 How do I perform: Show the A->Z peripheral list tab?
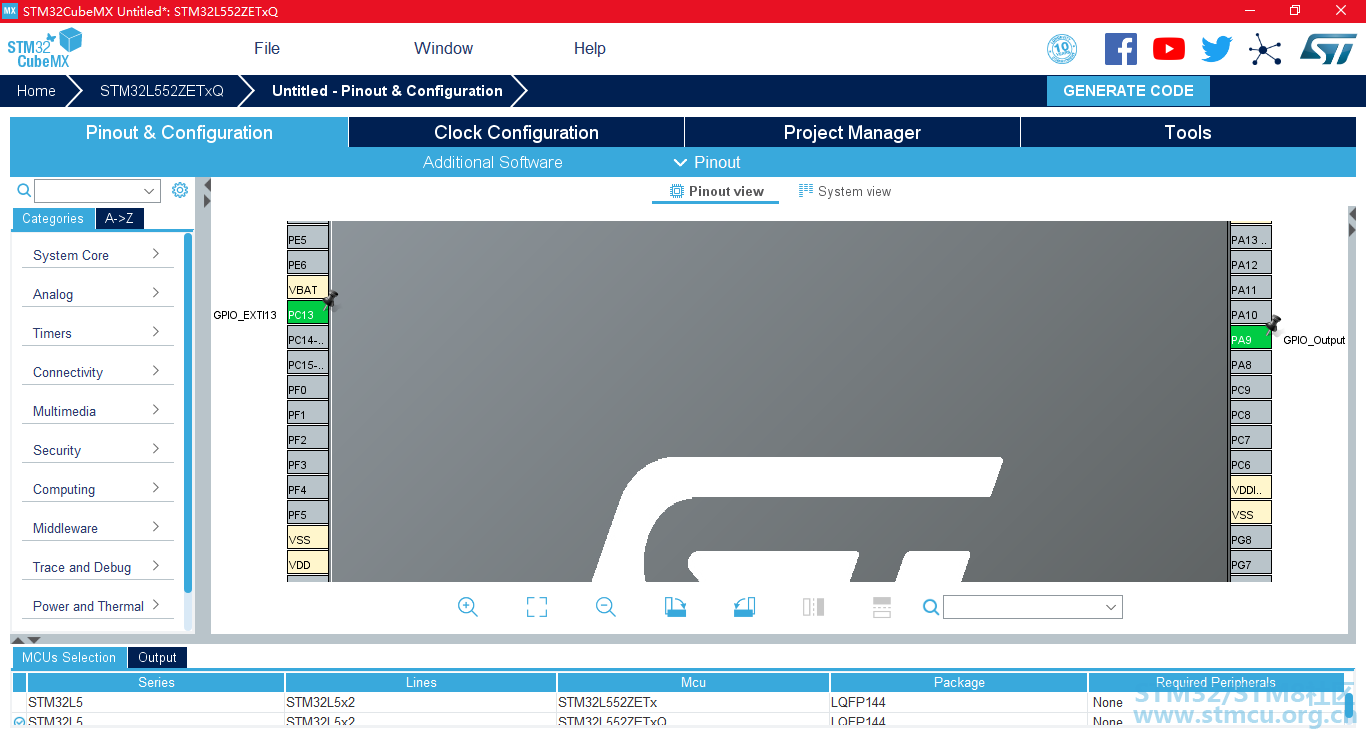[119, 218]
